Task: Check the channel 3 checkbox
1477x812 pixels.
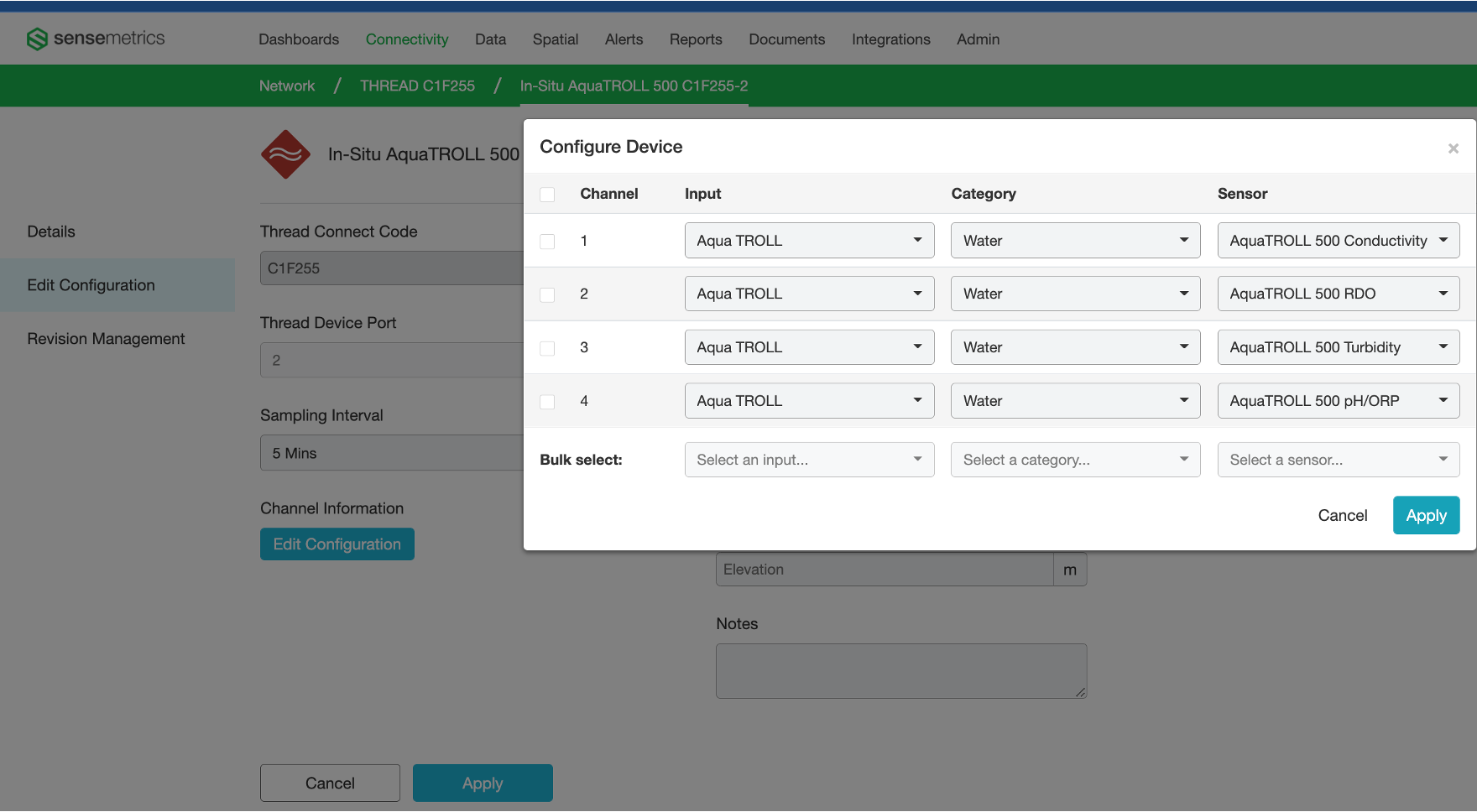Action: [x=547, y=348]
